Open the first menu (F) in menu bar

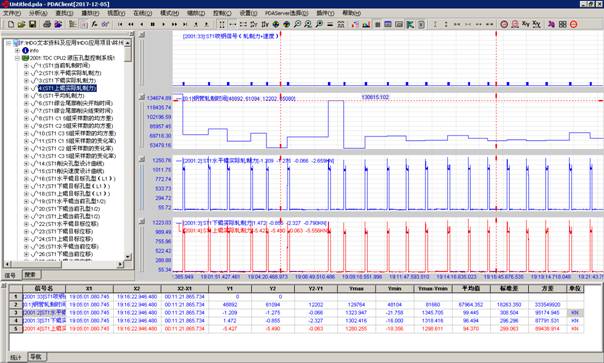(x=12, y=13)
